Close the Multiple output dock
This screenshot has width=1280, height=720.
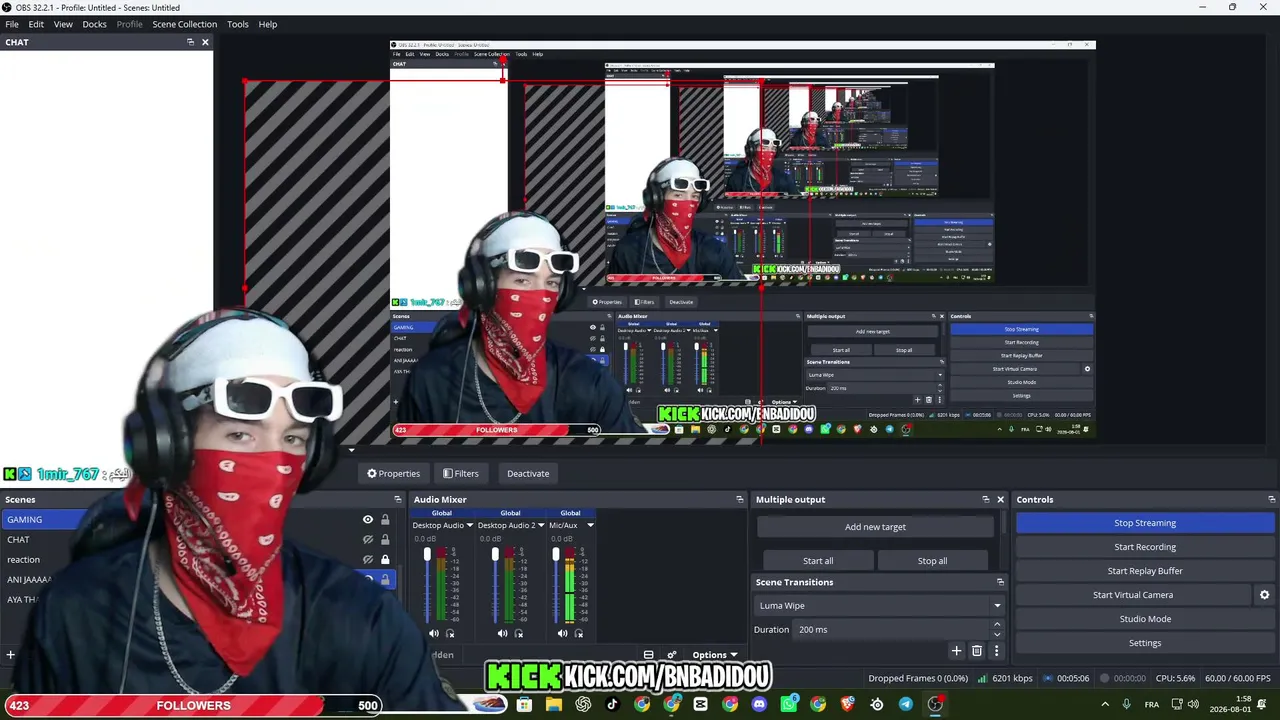click(1000, 499)
